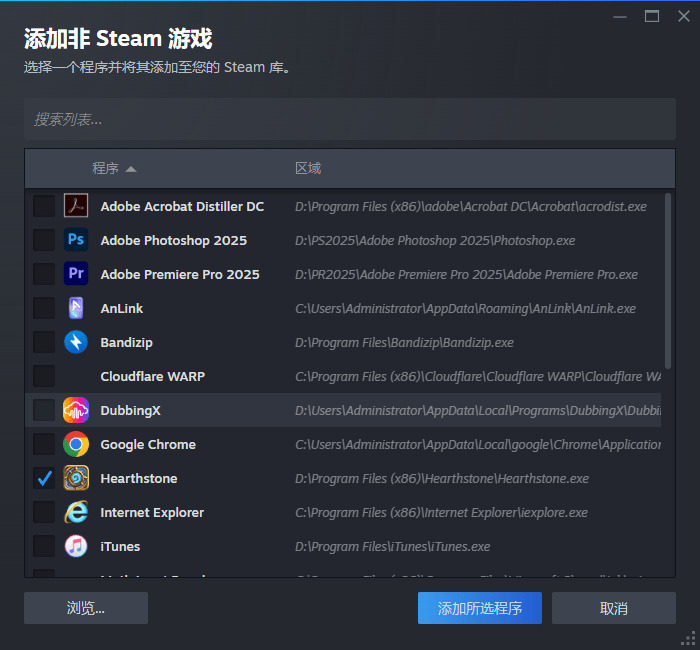Click the 取消 cancel button
Viewport: 700px width, 650px height.
pos(614,608)
